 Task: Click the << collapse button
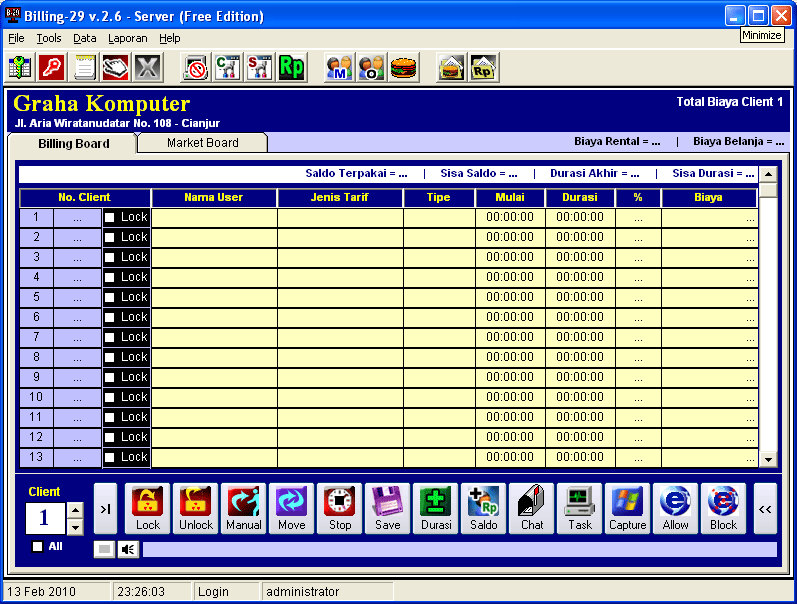click(765, 508)
